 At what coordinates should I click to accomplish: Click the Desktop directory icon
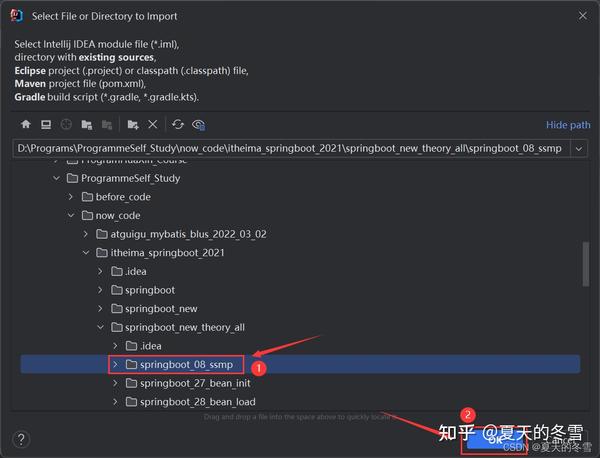coord(46,124)
